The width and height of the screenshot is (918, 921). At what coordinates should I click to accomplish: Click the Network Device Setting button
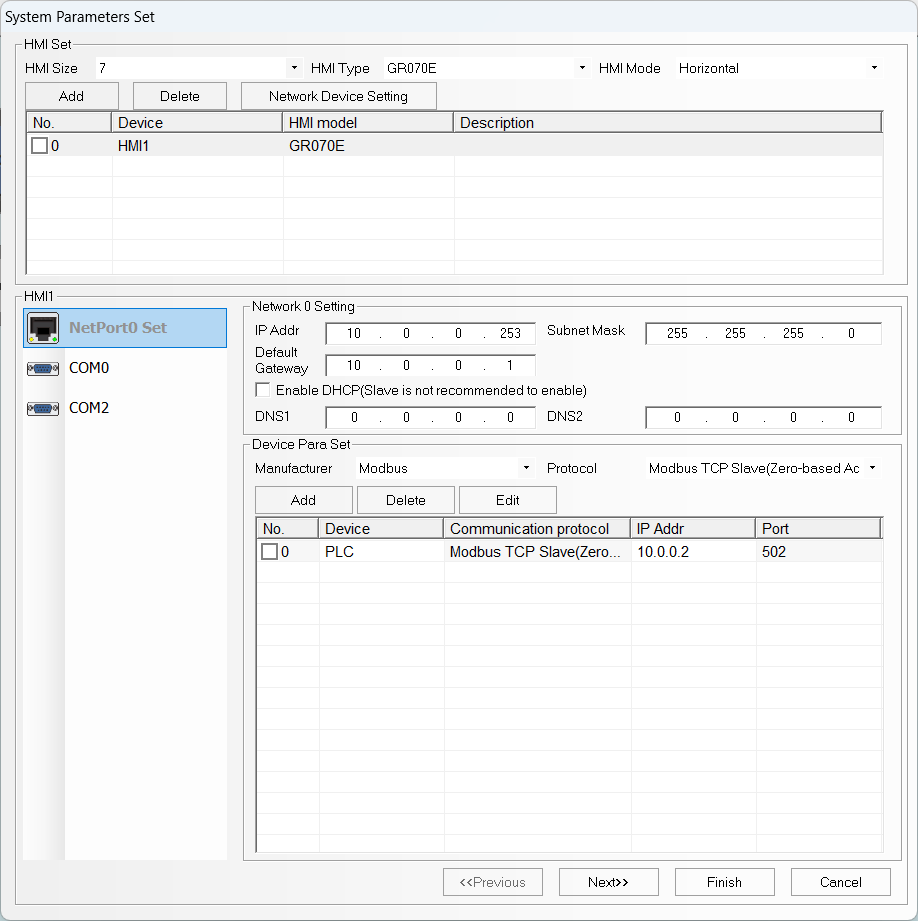338,96
